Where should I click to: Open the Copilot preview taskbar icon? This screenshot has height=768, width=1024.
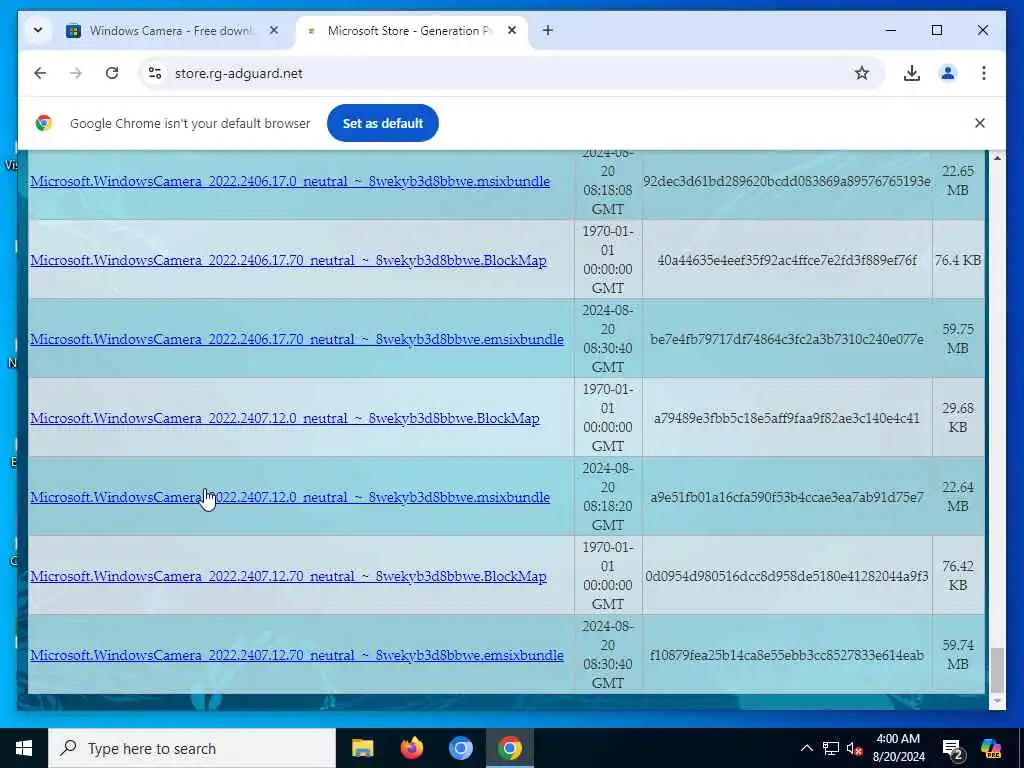991,748
